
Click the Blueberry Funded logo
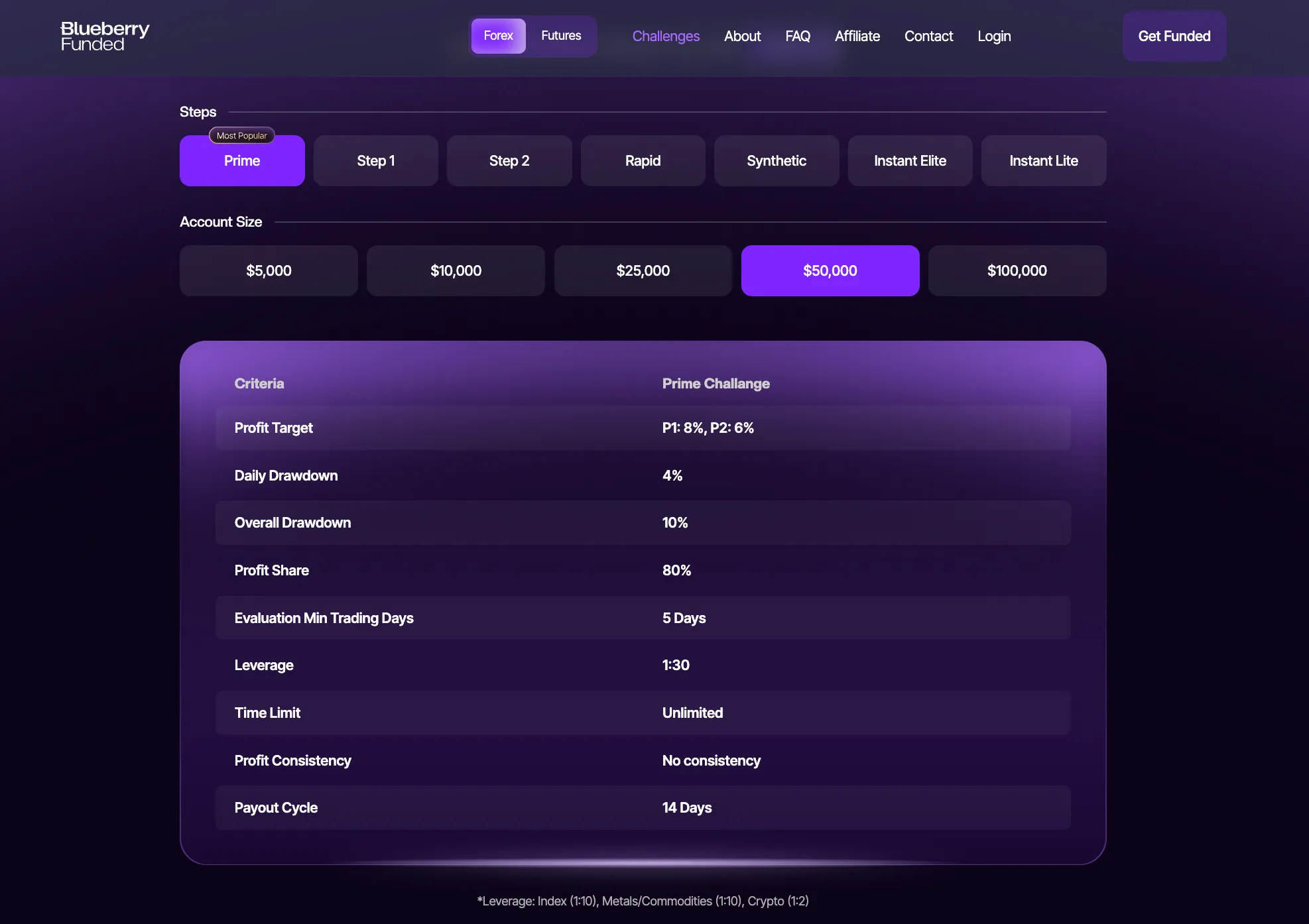click(105, 36)
